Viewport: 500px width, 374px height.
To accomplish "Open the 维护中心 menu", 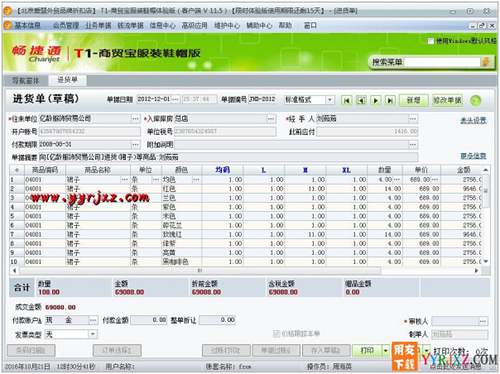I will coord(227,25).
